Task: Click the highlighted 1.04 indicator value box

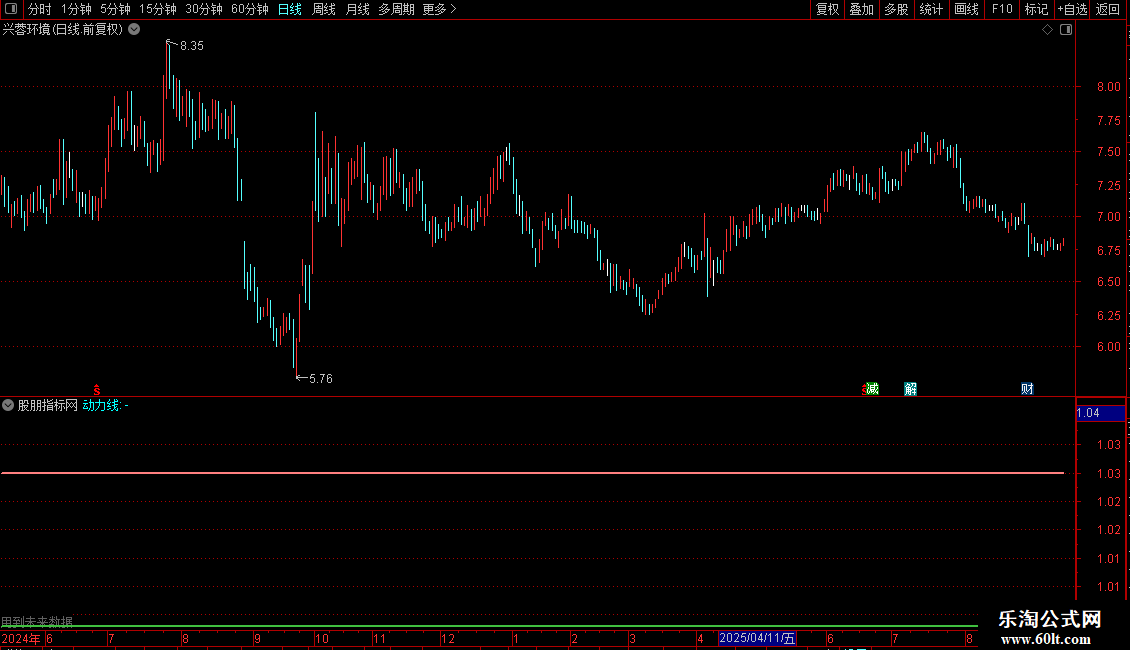Action: click(x=1100, y=413)
